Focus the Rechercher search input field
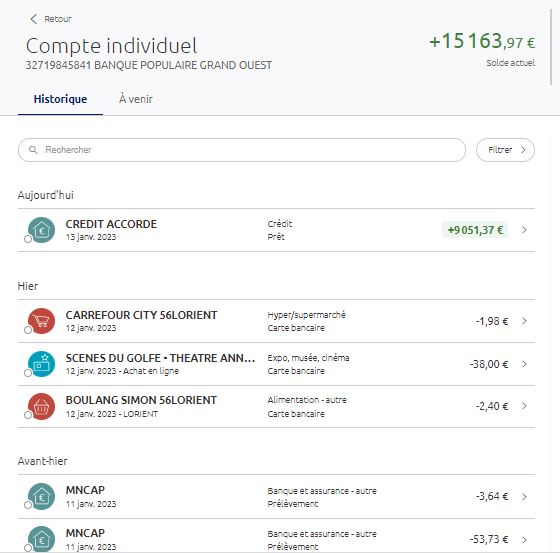 (x=242, y=150)
